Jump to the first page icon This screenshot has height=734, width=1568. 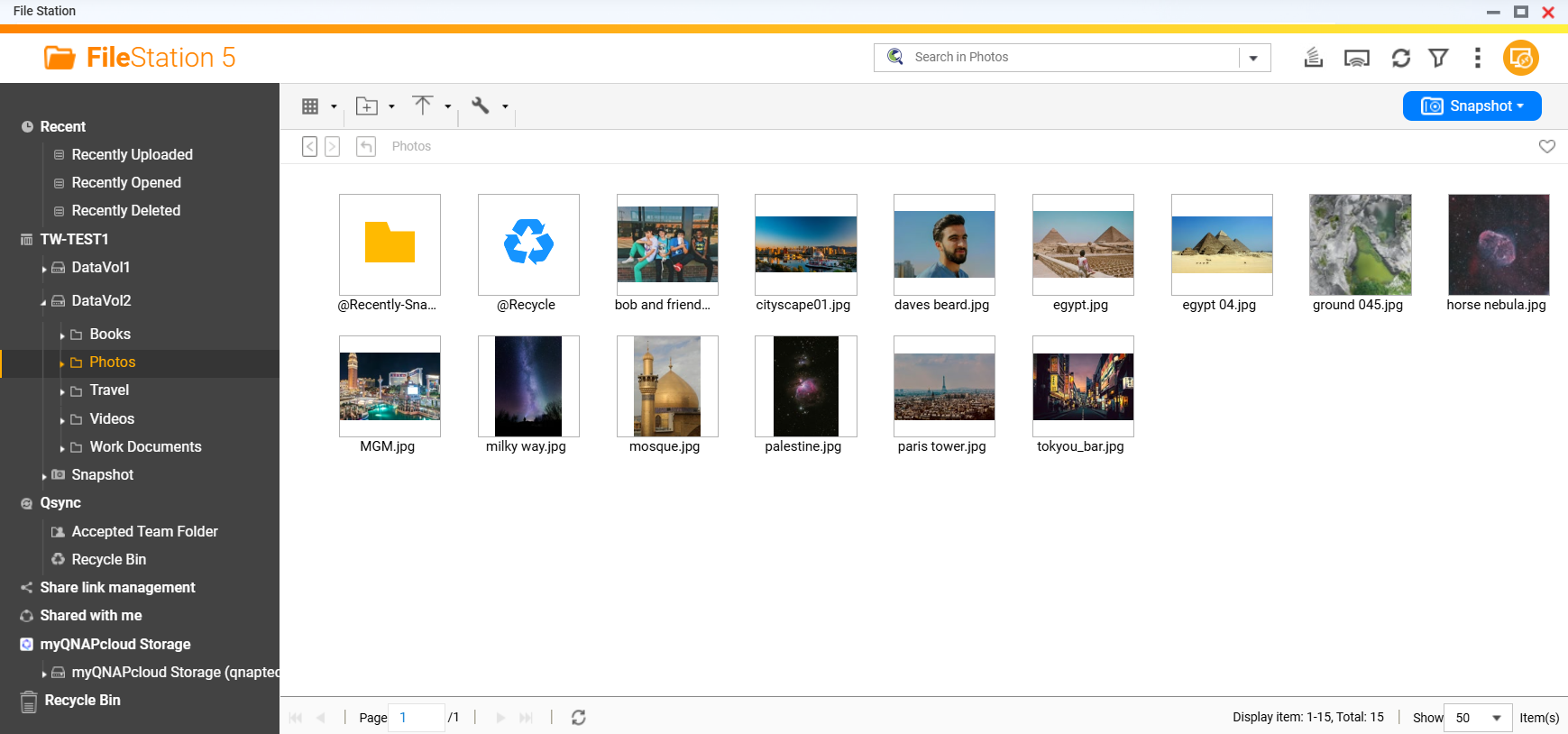pyautogui.click(x=296, y=718)
